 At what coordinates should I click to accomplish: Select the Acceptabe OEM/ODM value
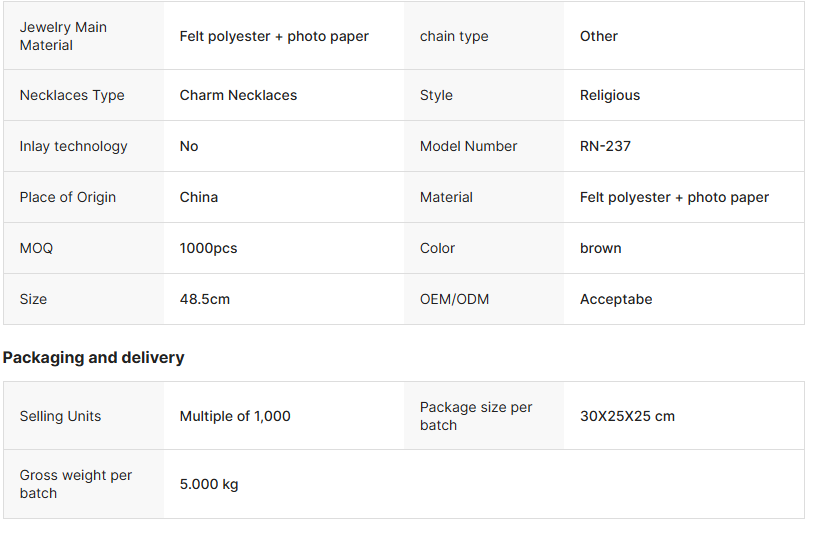pyautogui.click(x=616, y=299)
